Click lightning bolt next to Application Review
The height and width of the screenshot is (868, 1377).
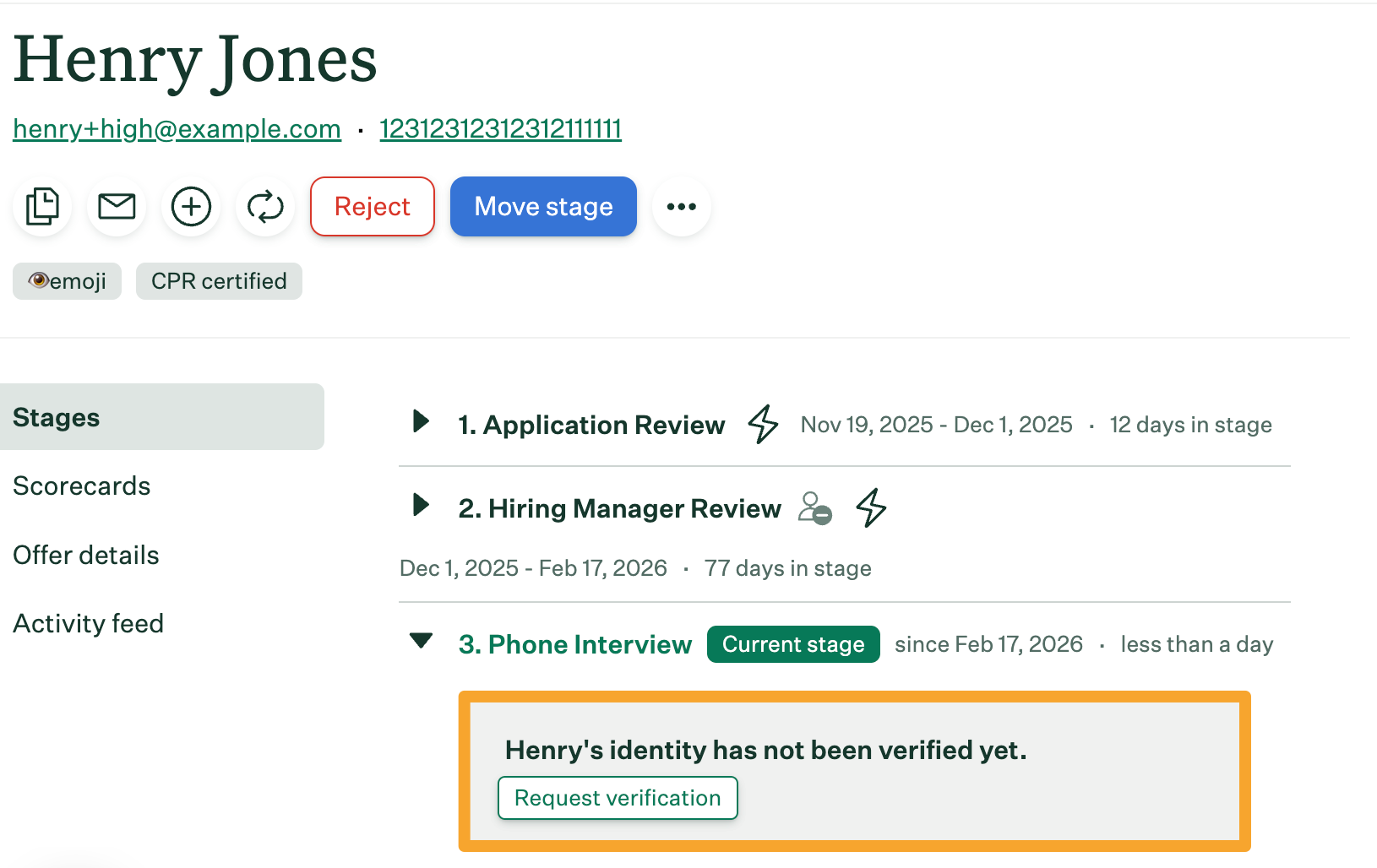pos(763,424)
